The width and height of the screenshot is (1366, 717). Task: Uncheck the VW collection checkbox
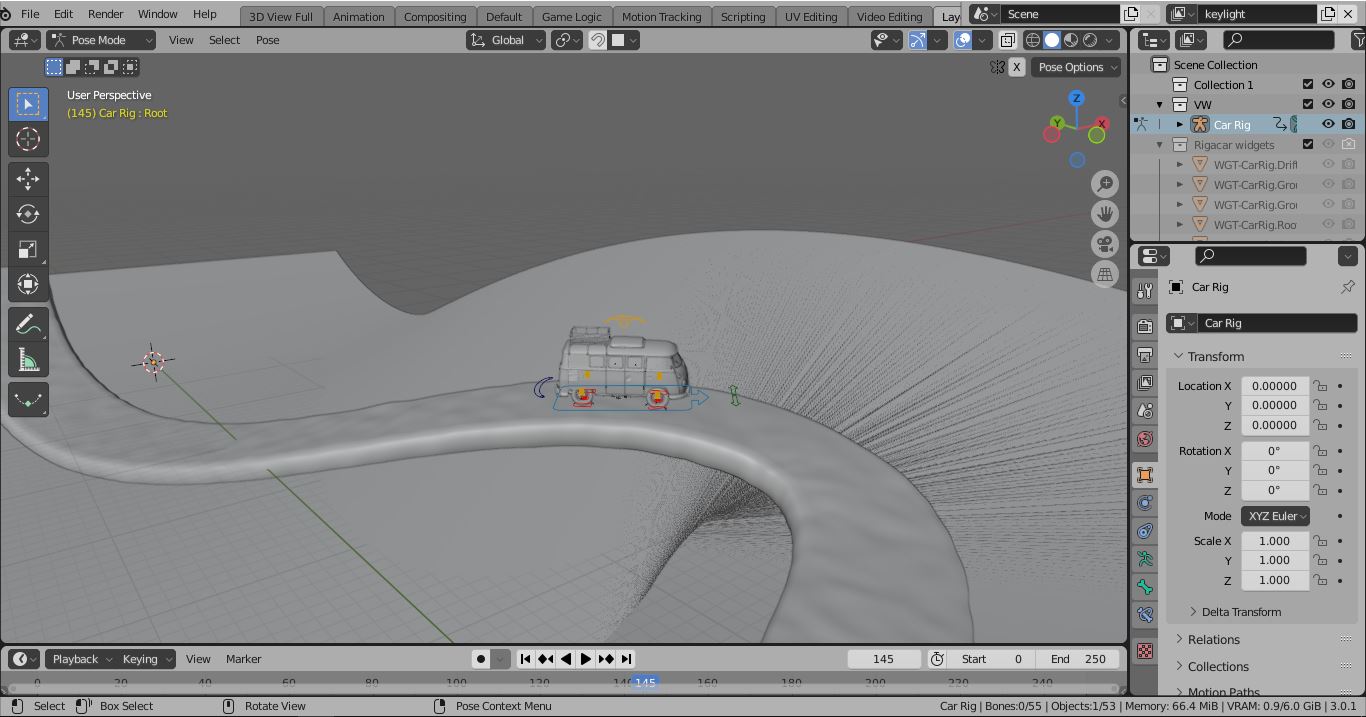[x=1308, y=104]
